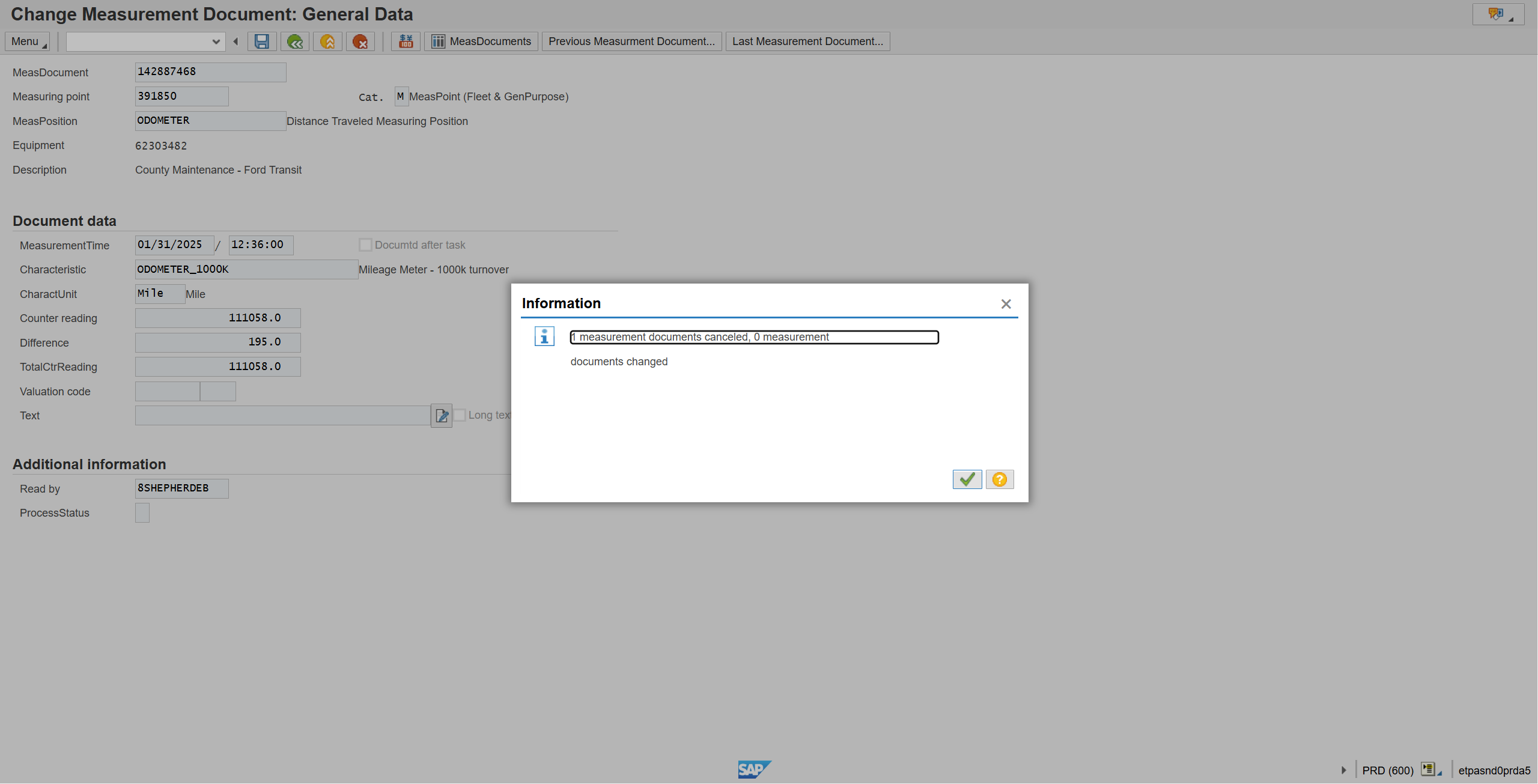Open the MeasDocuments list button

[x=481, y=41]
